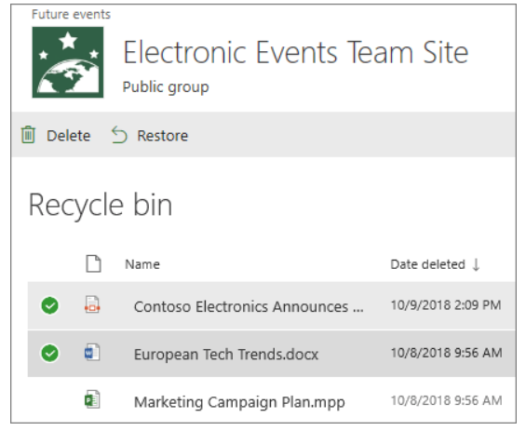This screenshot has height=430, width=526.
Task: Deselect the European Tech Trends.docx checkmark
Action: tap(50, 353)
